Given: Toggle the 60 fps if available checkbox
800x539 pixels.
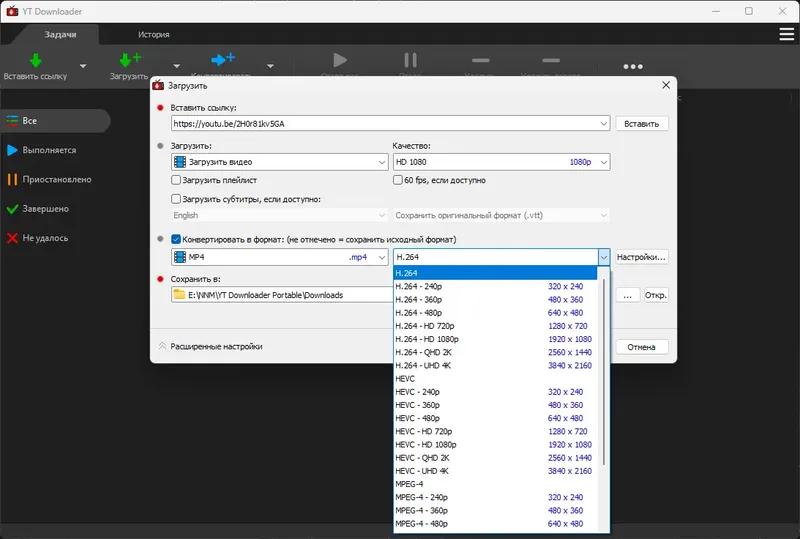Looking at the screenshot, I should (x=398, y=181).
